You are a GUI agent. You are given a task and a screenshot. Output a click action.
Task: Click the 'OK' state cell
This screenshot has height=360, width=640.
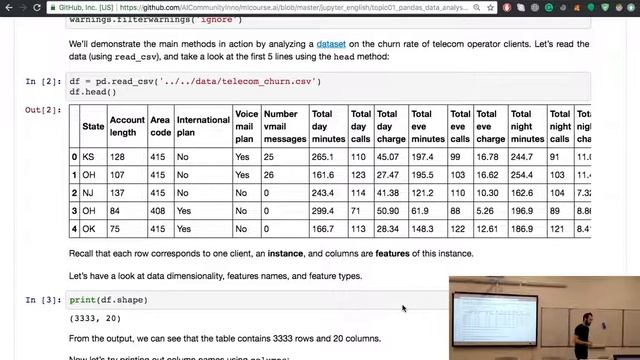[x=93, y=229]
